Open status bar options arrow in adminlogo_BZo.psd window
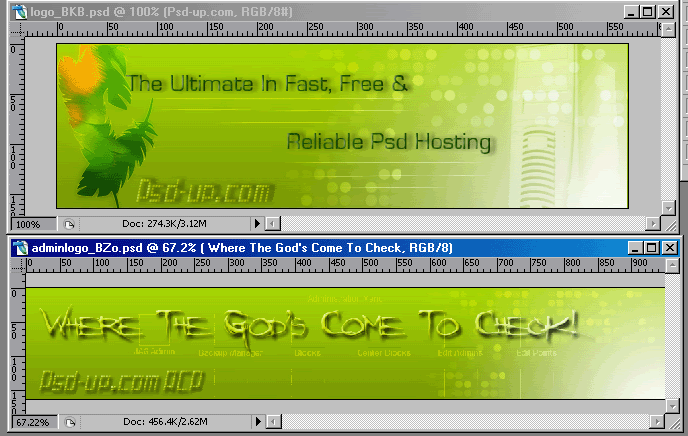688x436 pixels. pos(258,422)
